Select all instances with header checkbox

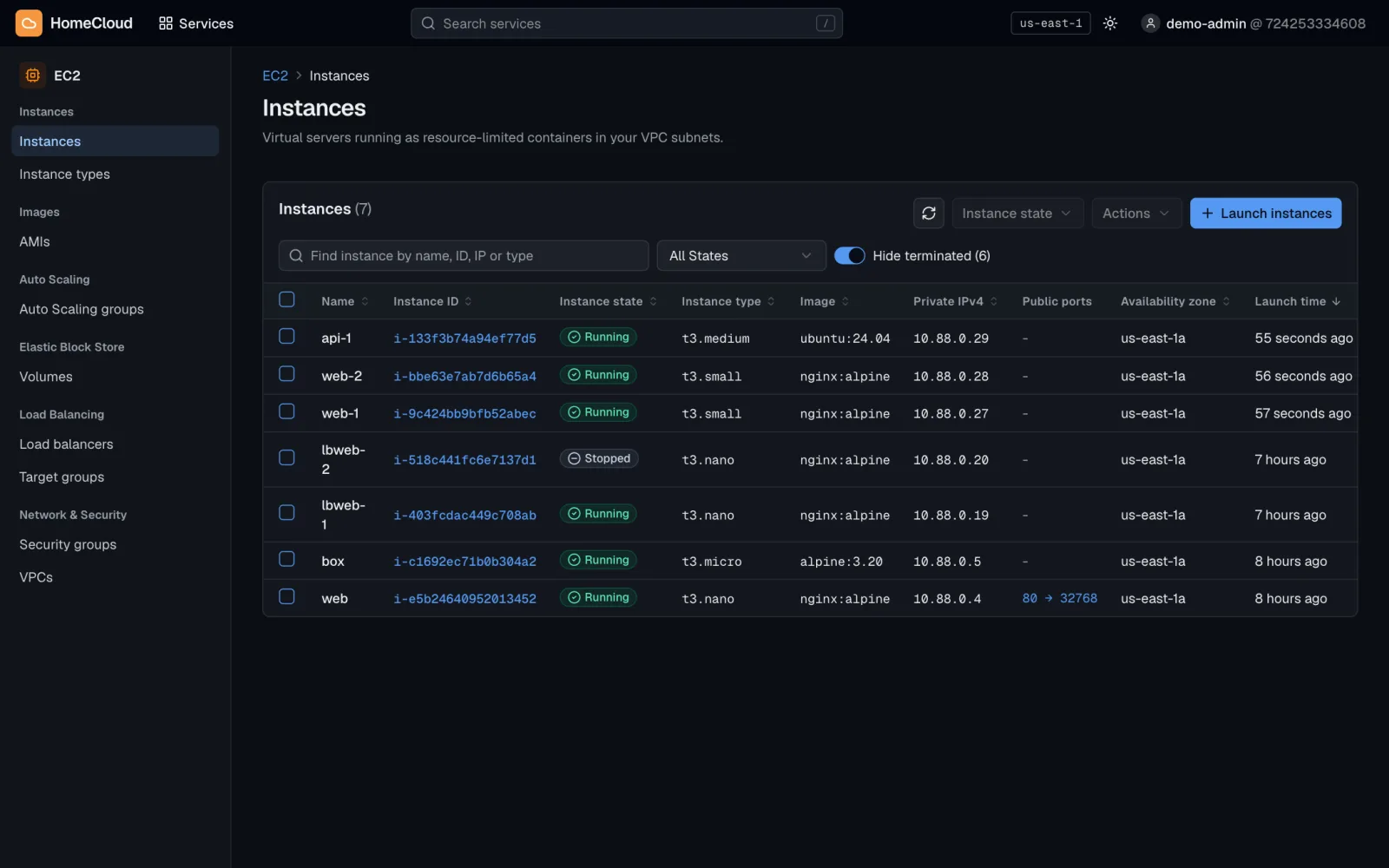(286, 299)
